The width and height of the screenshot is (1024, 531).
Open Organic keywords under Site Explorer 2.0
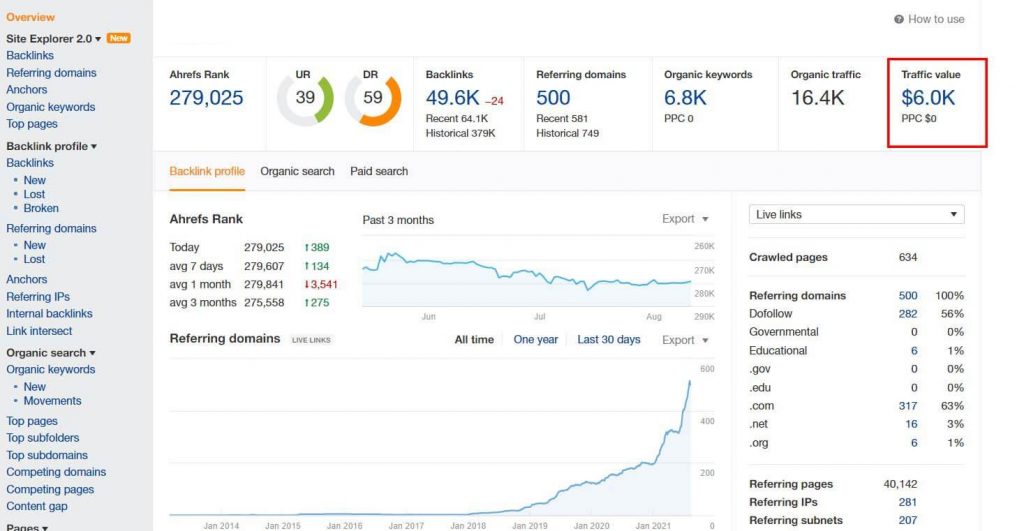click(x=50, y=107)
